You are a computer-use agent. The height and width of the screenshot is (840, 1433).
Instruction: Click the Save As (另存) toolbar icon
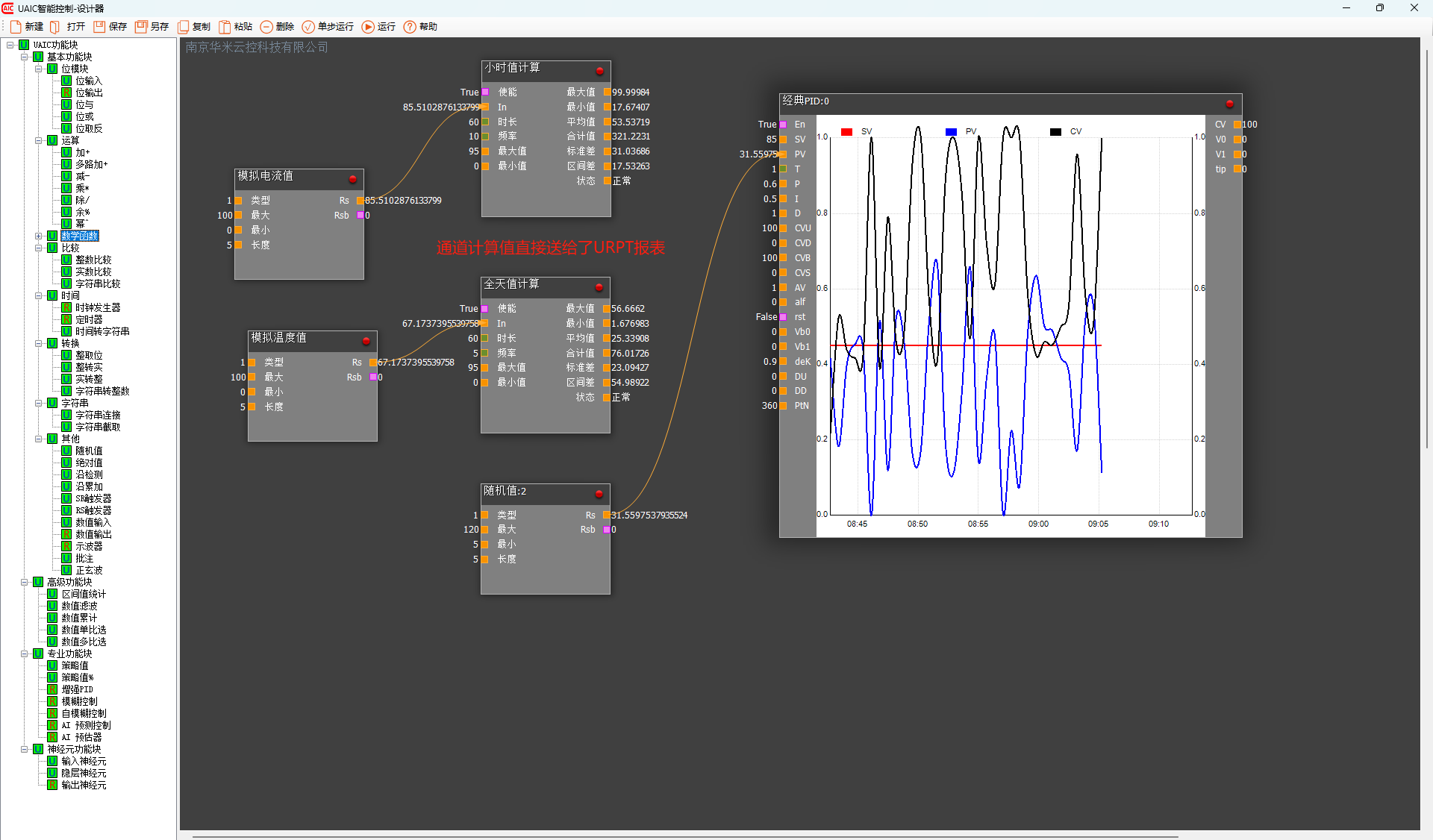[141, 27]
